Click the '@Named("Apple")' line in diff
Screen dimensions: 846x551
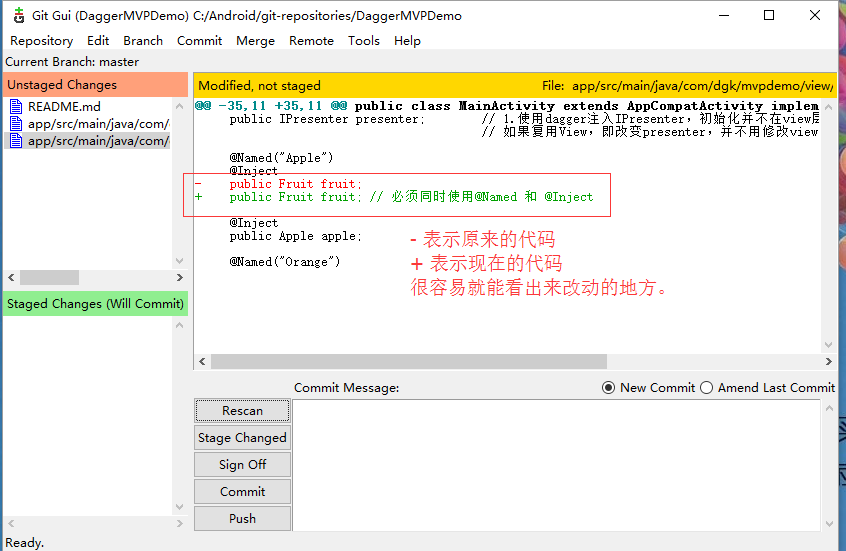281,158
